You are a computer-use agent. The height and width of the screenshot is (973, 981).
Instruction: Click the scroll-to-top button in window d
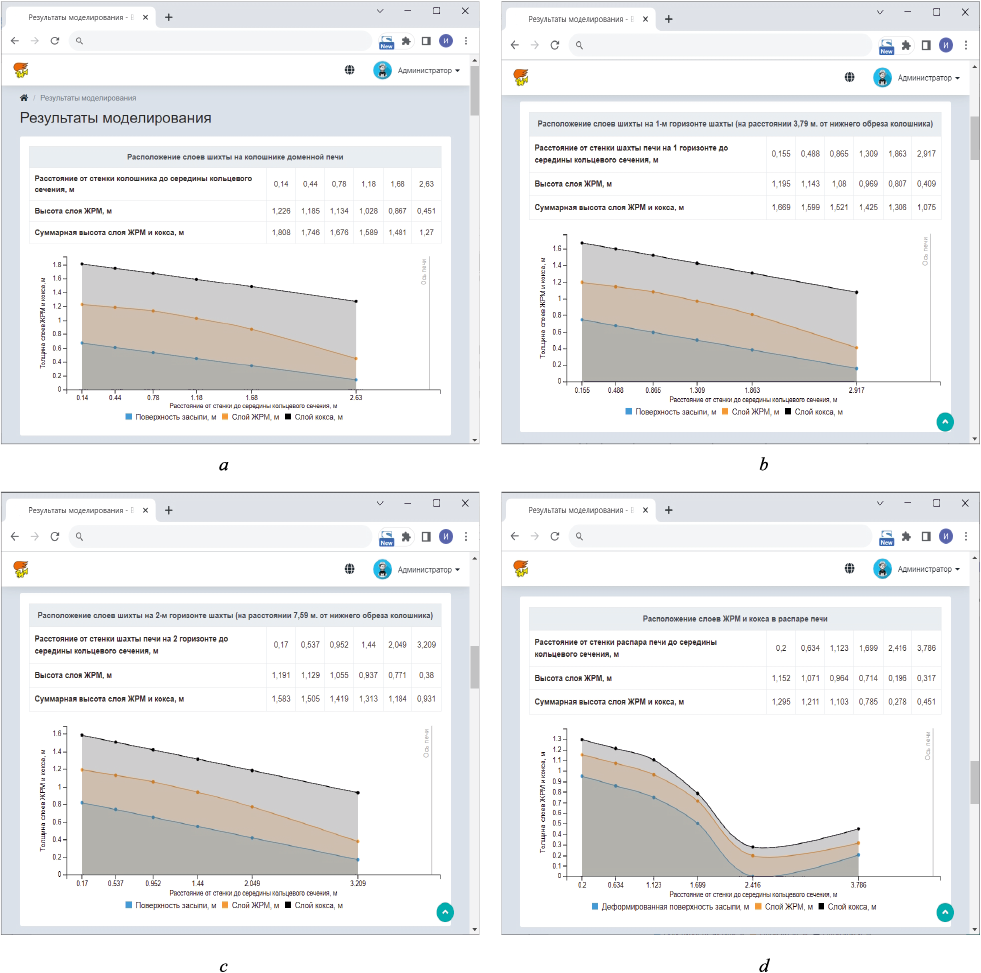945,913
